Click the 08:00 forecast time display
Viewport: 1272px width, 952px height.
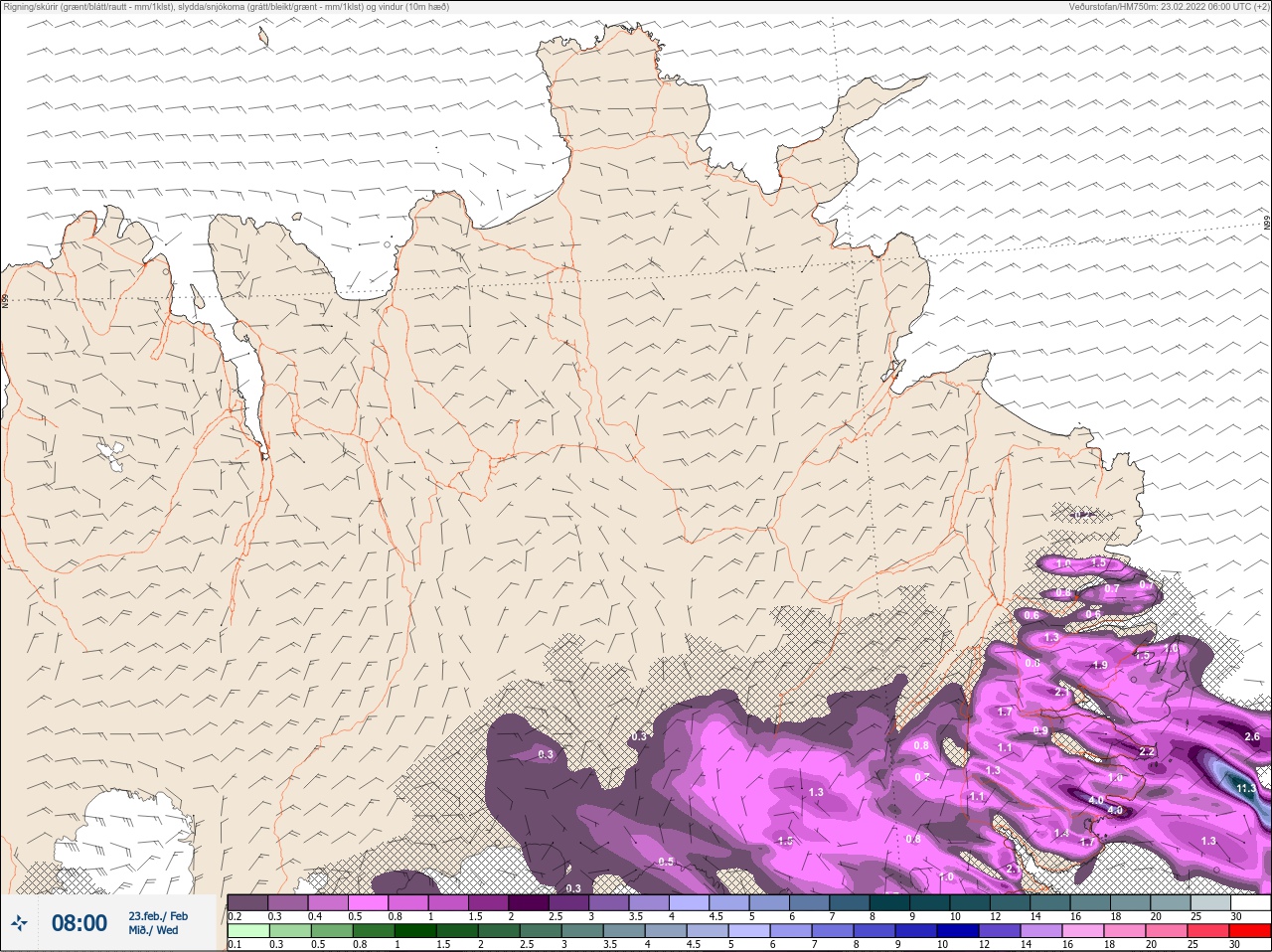point(79,923)
